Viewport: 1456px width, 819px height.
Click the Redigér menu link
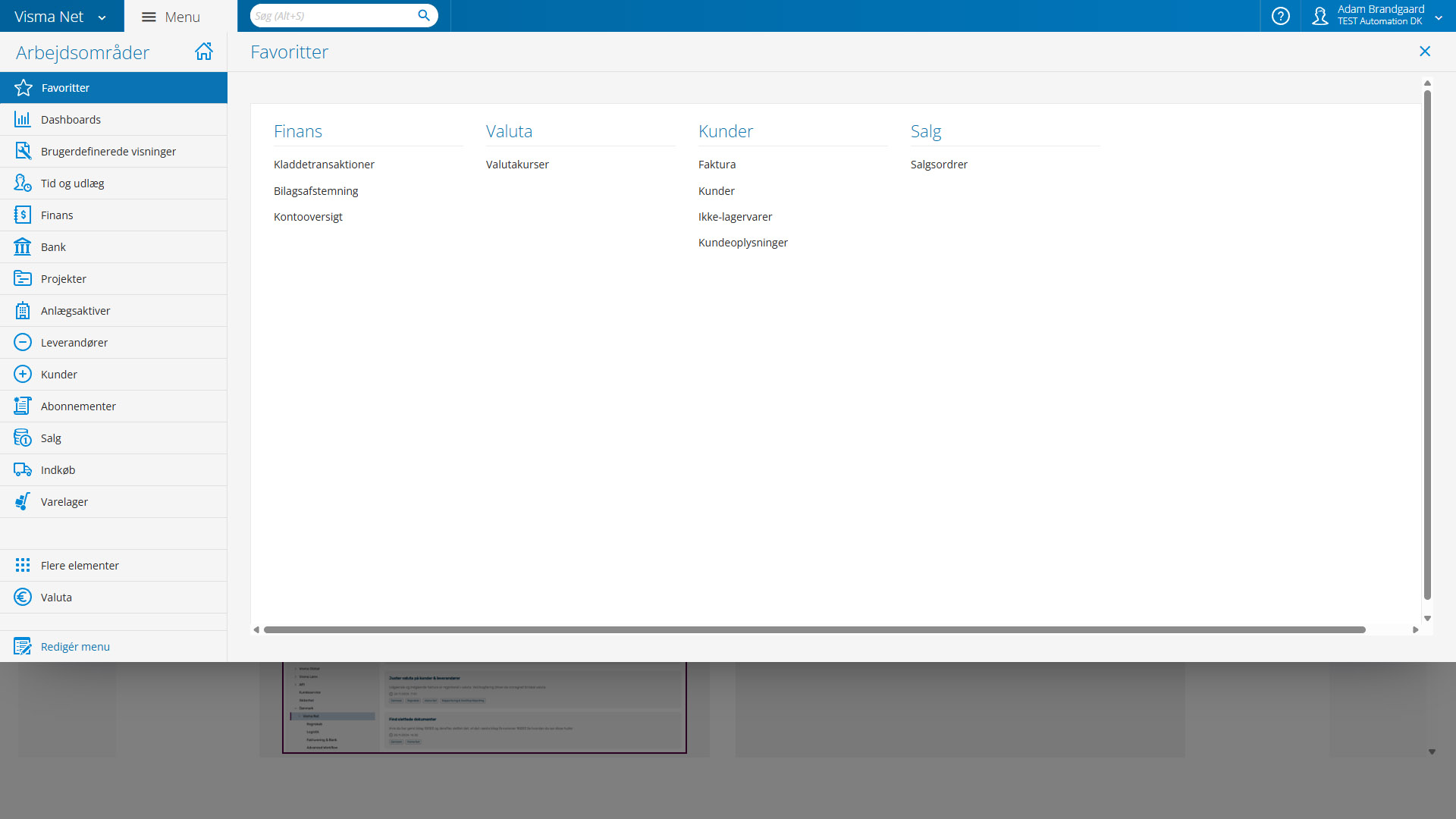pos(75,647)
